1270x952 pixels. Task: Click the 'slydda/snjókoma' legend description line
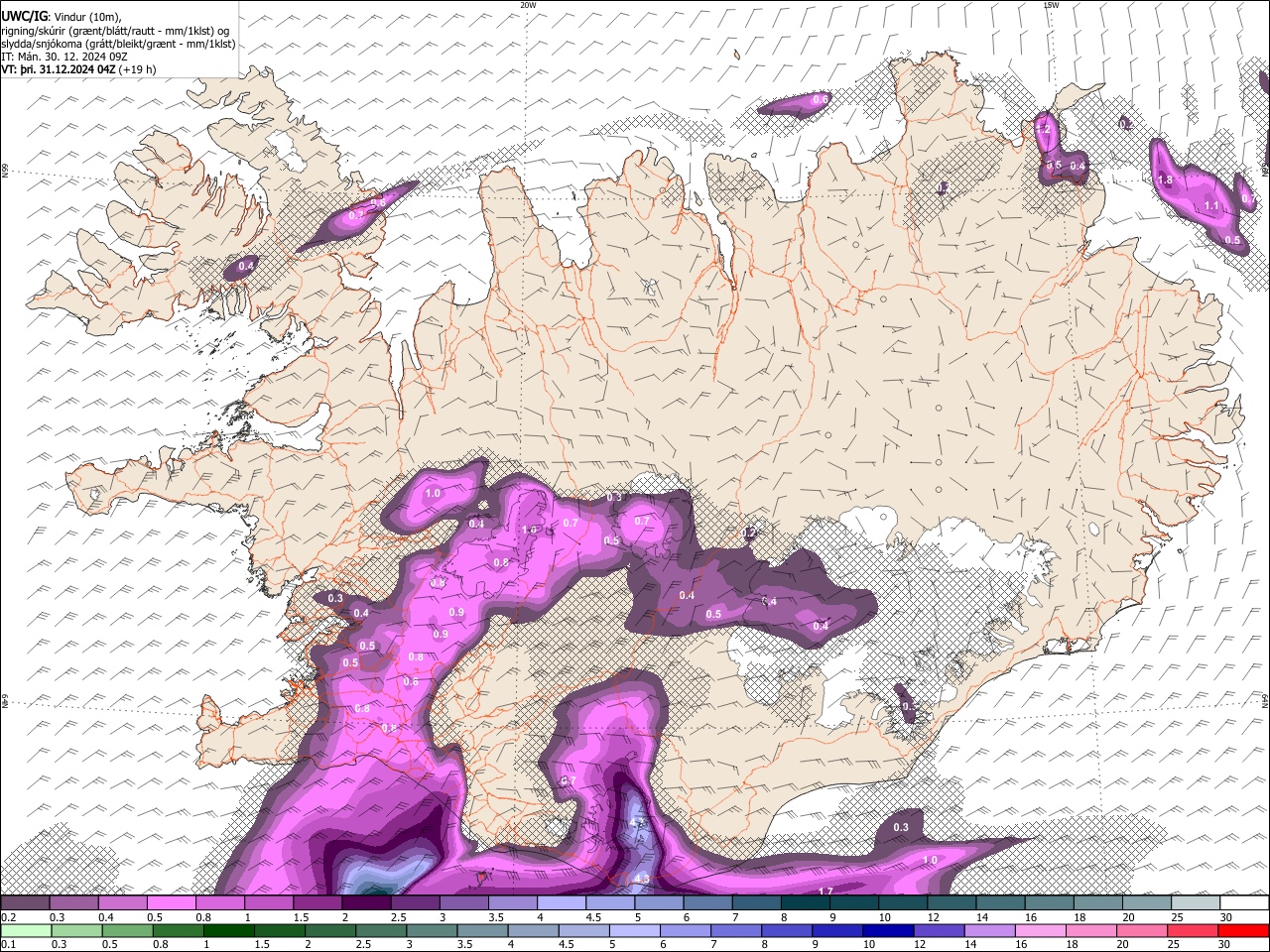click(119, 44)
